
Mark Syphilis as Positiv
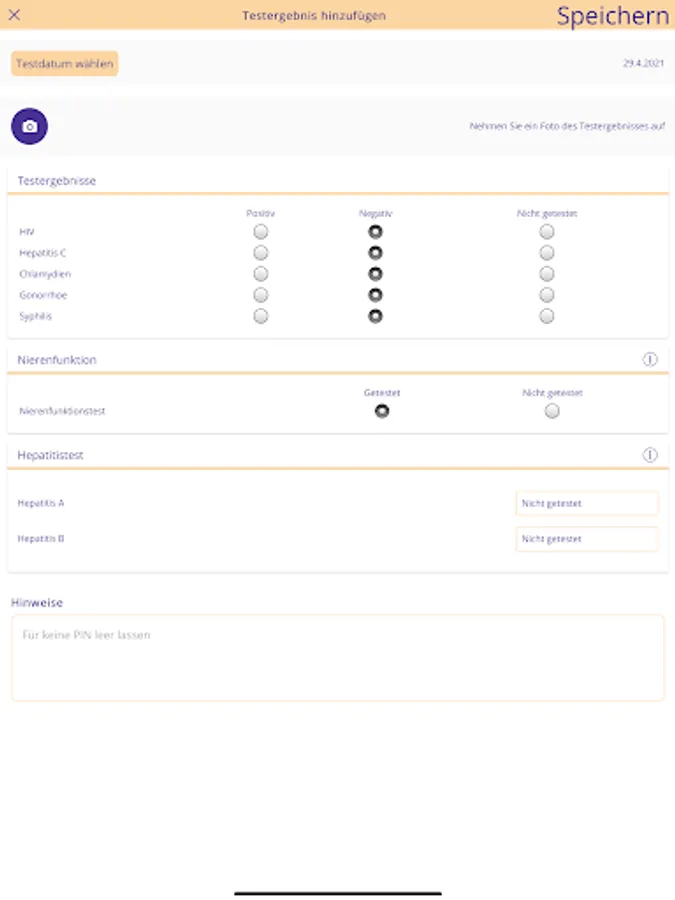[261, 316]
